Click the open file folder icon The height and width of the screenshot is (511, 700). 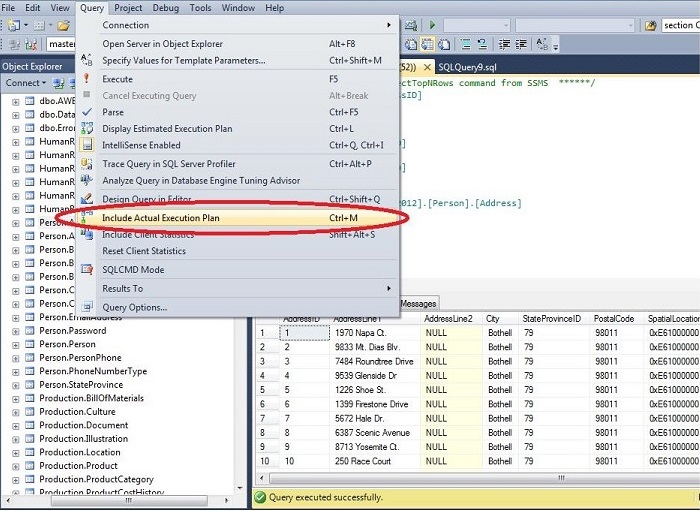[x=63, y=25]
